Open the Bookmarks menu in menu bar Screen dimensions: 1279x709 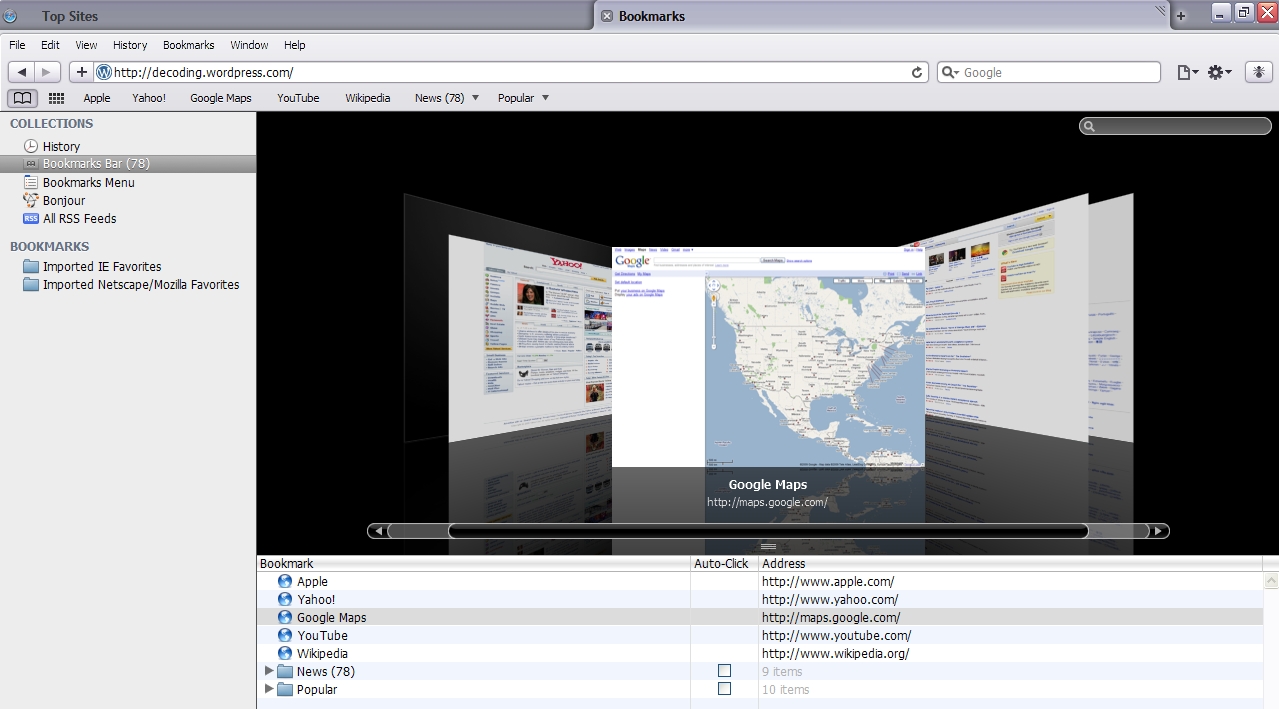point(188,45)
